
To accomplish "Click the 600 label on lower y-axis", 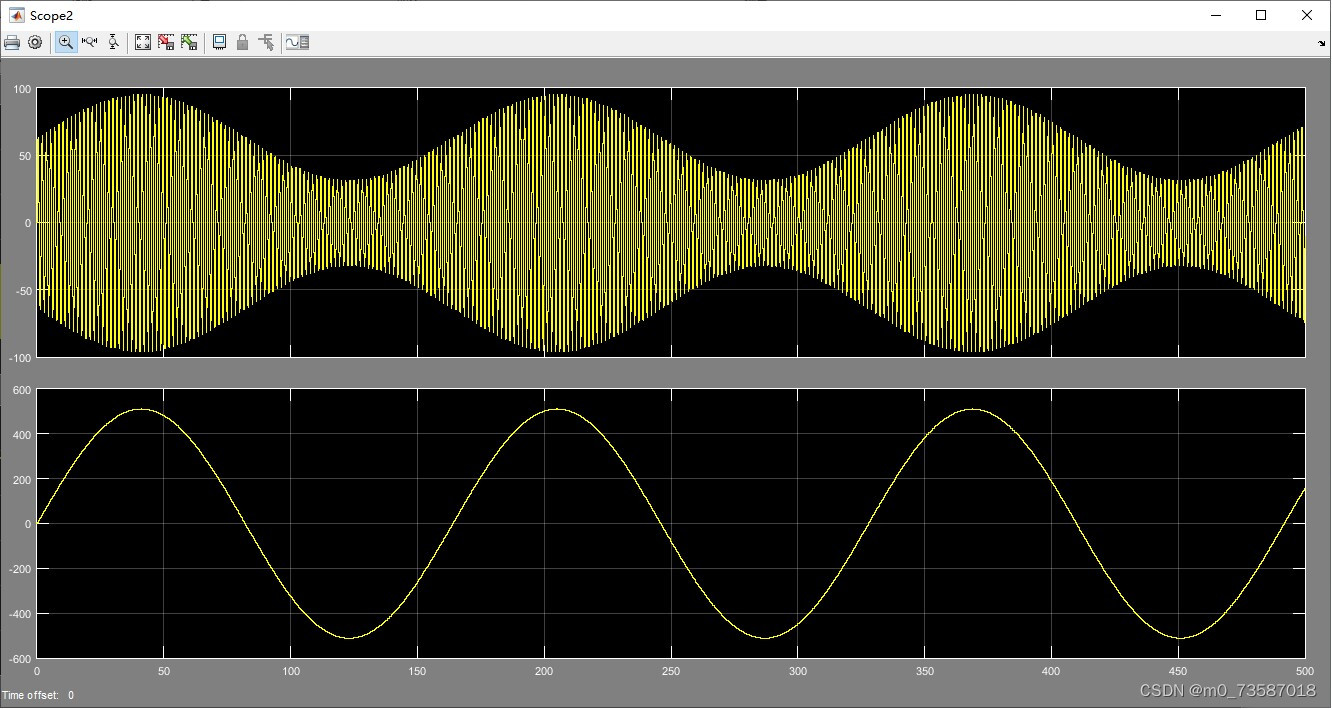I will click(22, 390).
